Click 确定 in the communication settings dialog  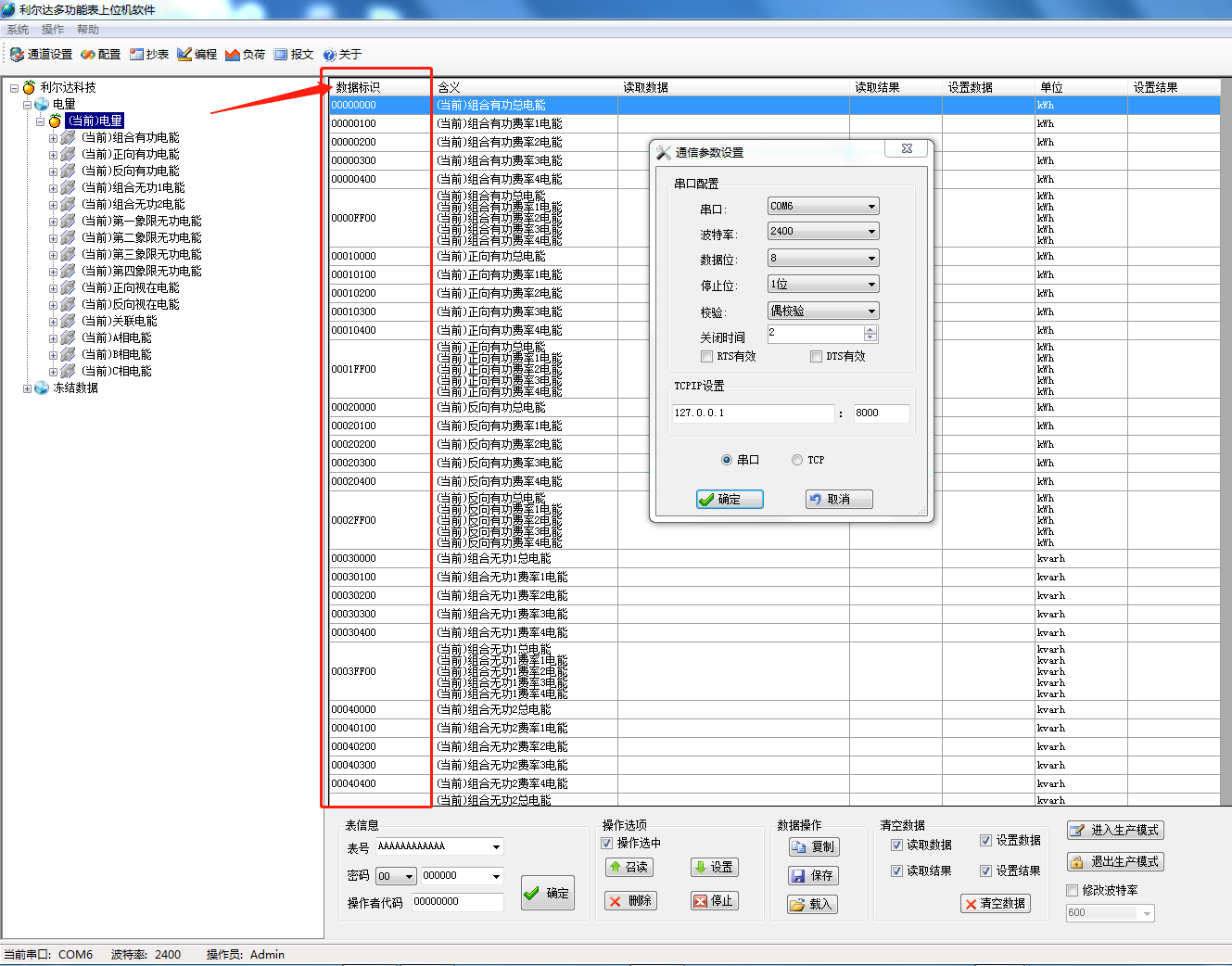[x=730, y=500]
